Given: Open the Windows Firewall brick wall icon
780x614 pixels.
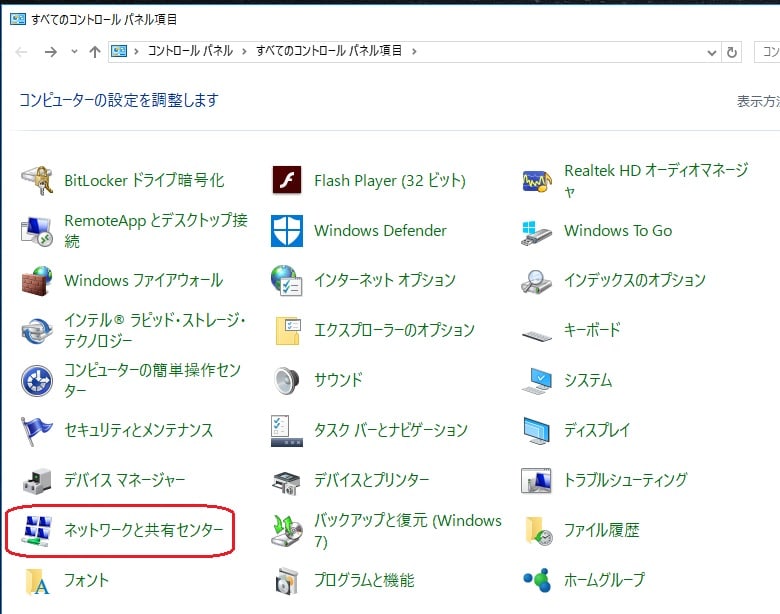Looking at the screenshot, I should tap(37, 281).
